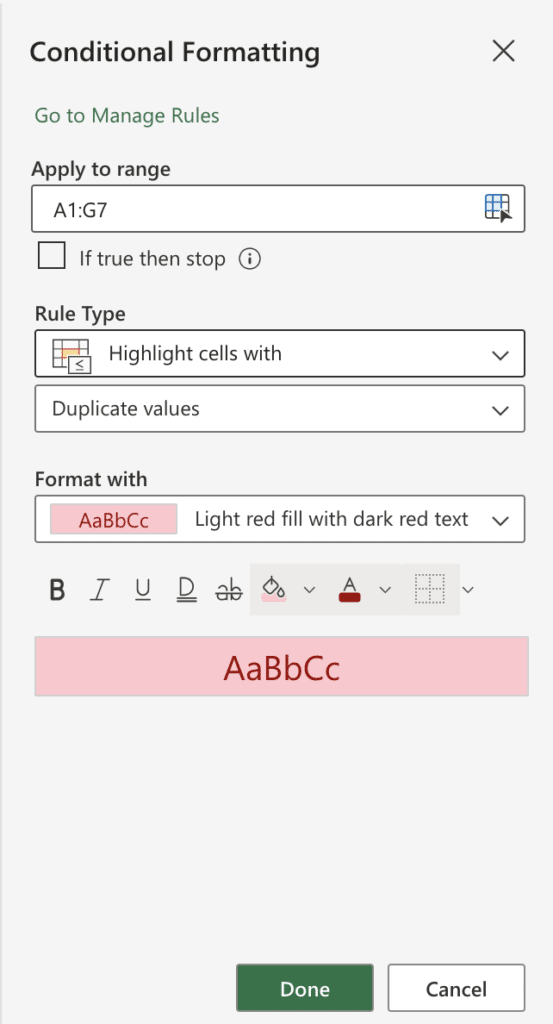This screenshot has height=1024, width=553.
Task: Apply Strikethrough formatting
Action: click(229, 590)
